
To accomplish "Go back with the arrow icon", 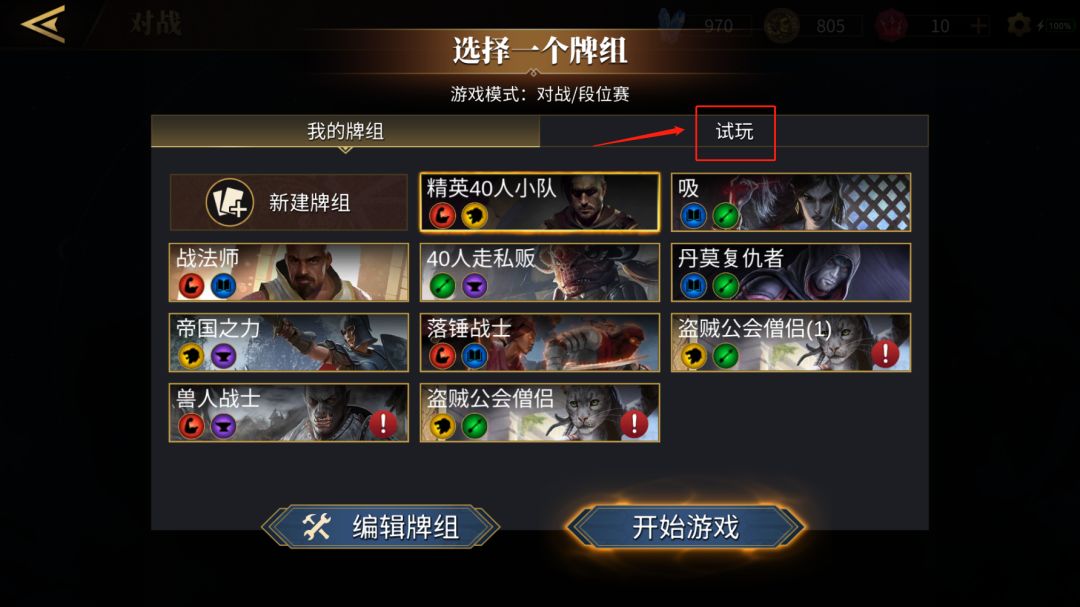I will pos(43,23).
